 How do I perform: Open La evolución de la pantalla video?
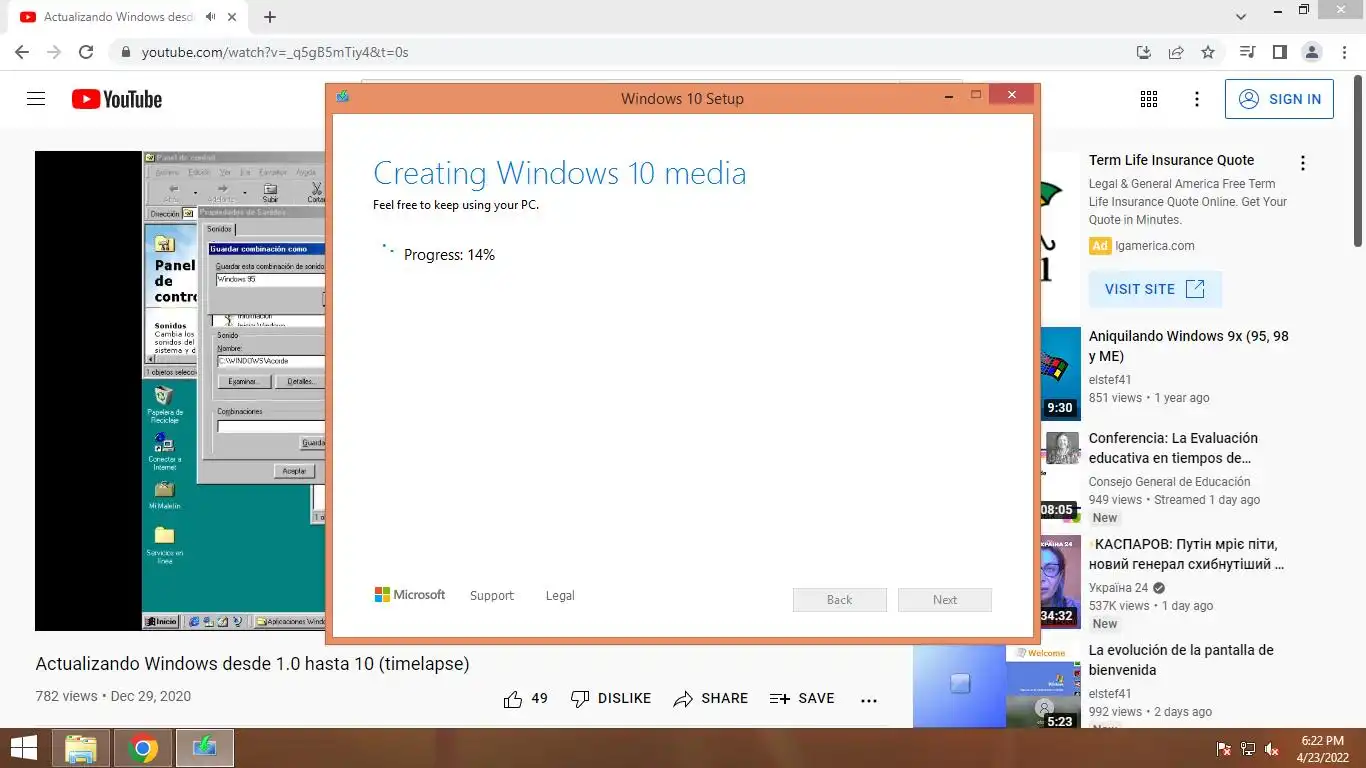point(1181,660)
